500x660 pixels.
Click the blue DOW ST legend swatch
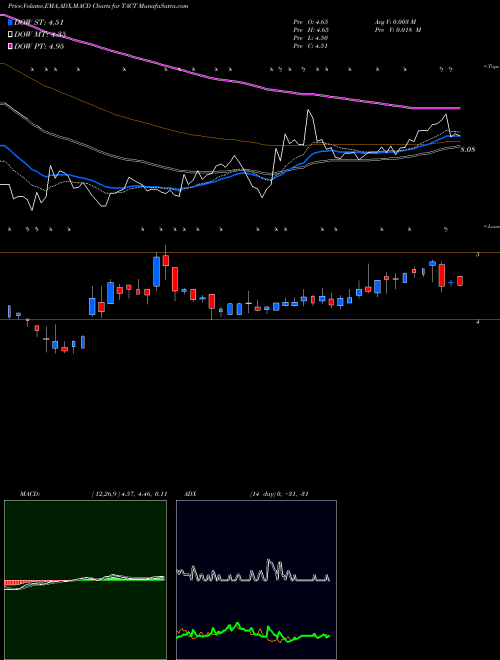pos(11,22)
